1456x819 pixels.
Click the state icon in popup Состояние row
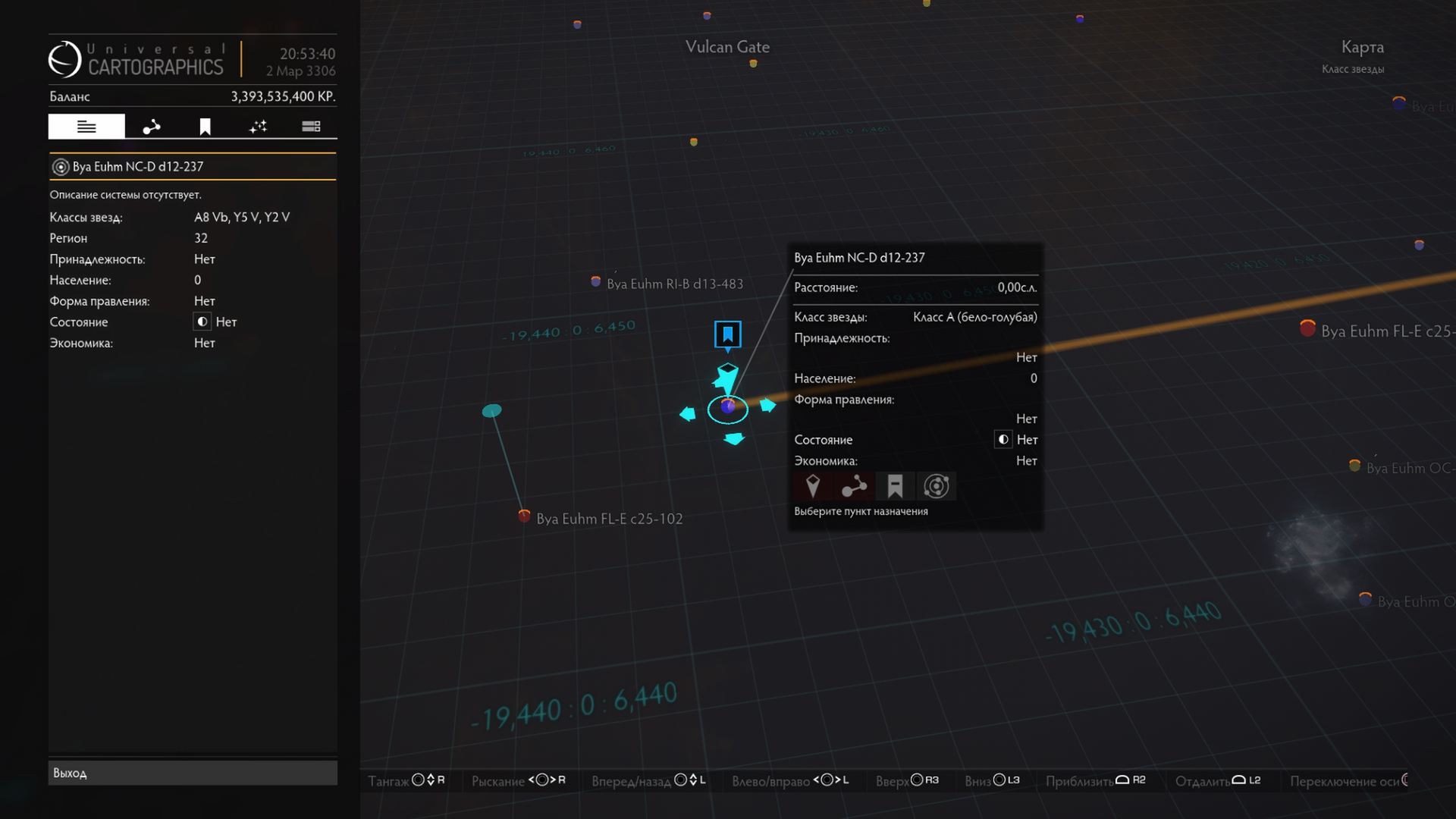(x=1003, y=439)
